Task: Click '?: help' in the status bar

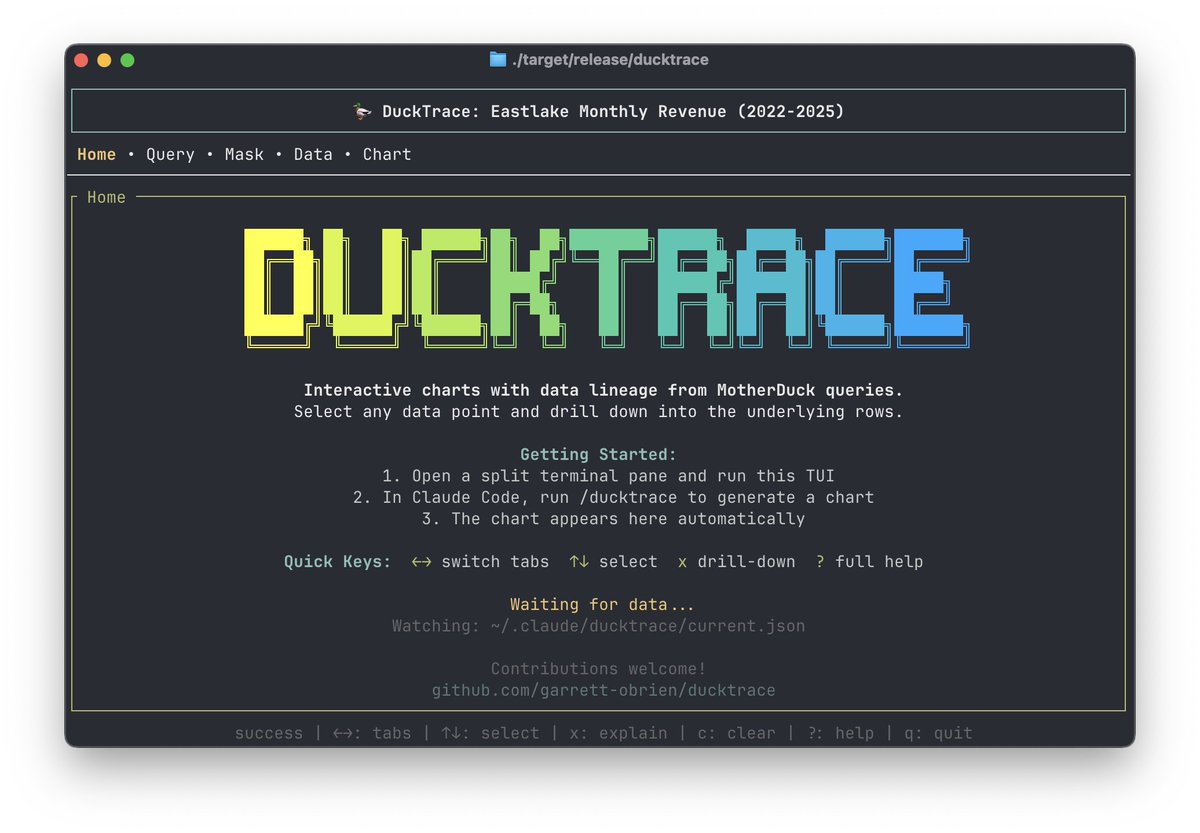Action: click(x=840, y=733)
